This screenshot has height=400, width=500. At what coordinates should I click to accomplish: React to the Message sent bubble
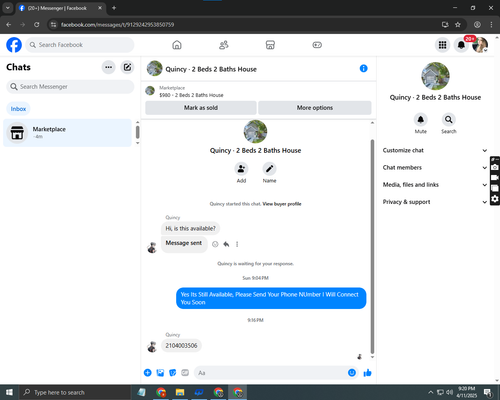215,244
